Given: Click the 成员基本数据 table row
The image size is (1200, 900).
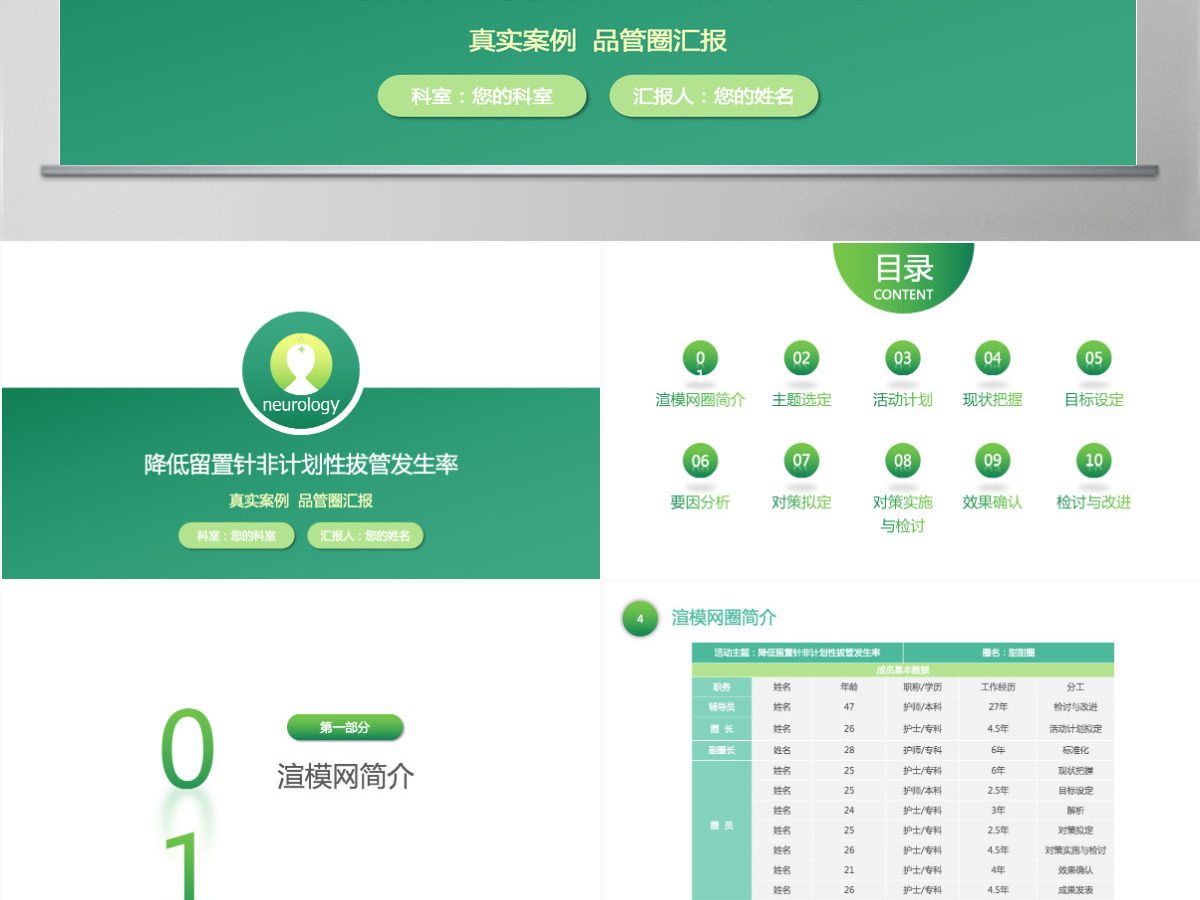Looking at the screenshot, I should pos(903,670).
